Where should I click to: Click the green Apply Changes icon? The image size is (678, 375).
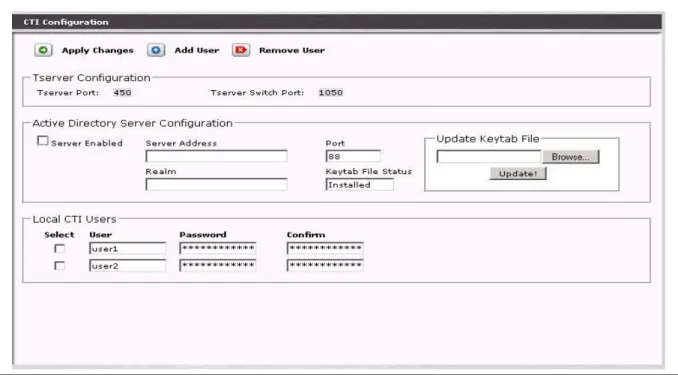point(43,50)
